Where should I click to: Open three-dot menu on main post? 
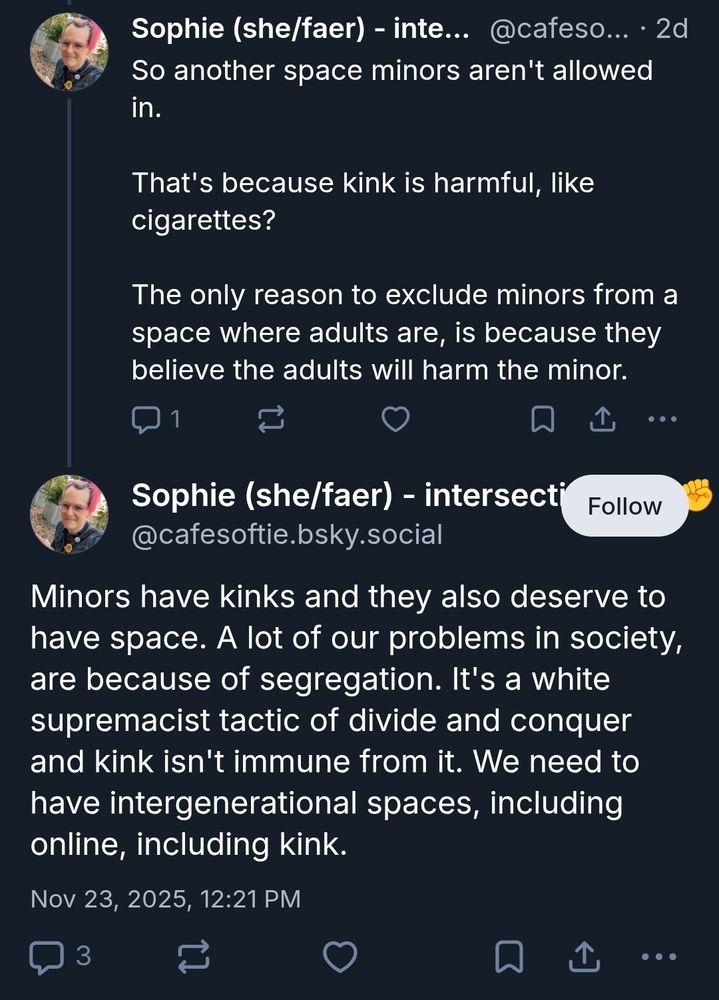coord(658,957)
